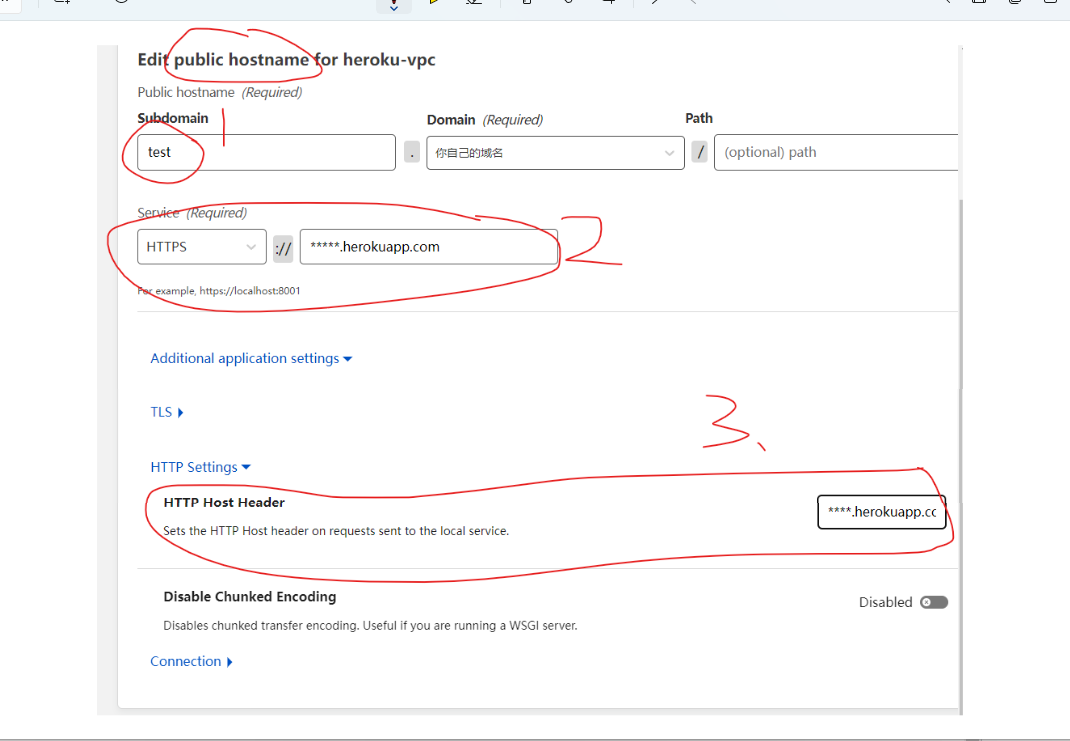Screen dimensions: 1070x741
Task: Click the highlighted pen dropdown in top toolbar
Action: 394,5
